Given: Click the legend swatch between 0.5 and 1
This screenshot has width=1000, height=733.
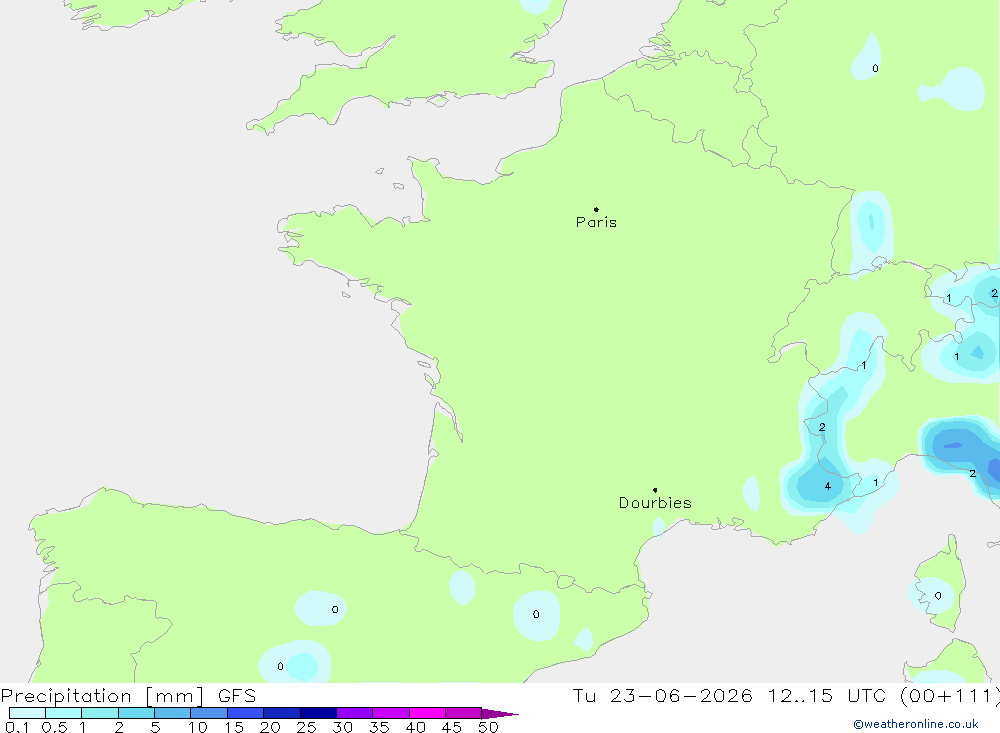Looking at the screenshot, I should coord(64,713).
